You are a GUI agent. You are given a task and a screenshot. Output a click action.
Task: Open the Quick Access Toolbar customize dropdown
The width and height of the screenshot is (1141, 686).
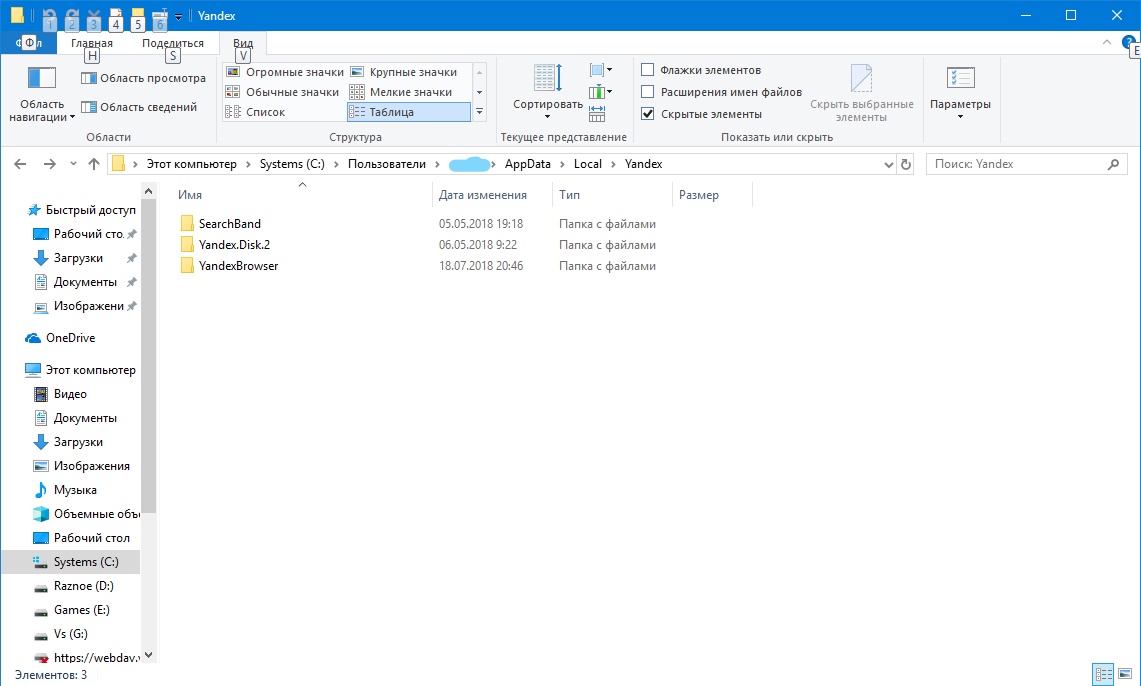178,16
